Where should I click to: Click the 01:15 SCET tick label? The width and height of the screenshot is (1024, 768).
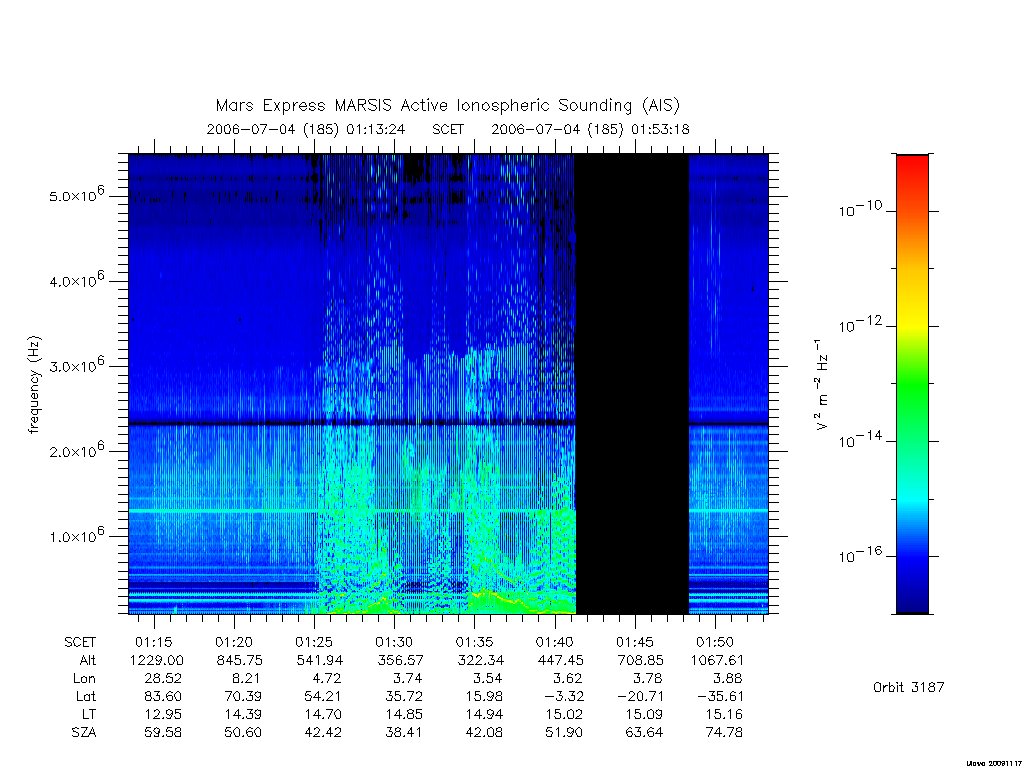154,642
